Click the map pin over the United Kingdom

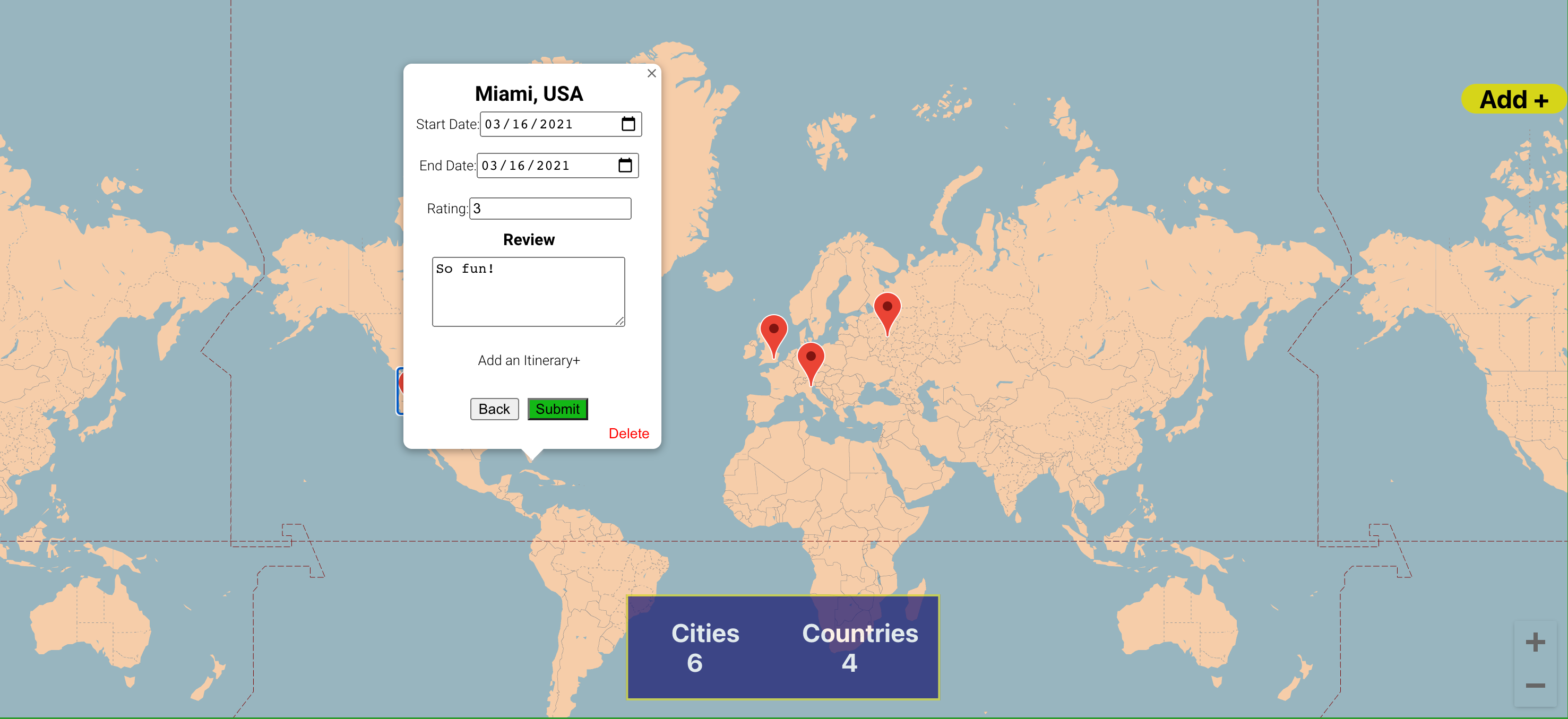pyautogui.click(x=773, y=332)
